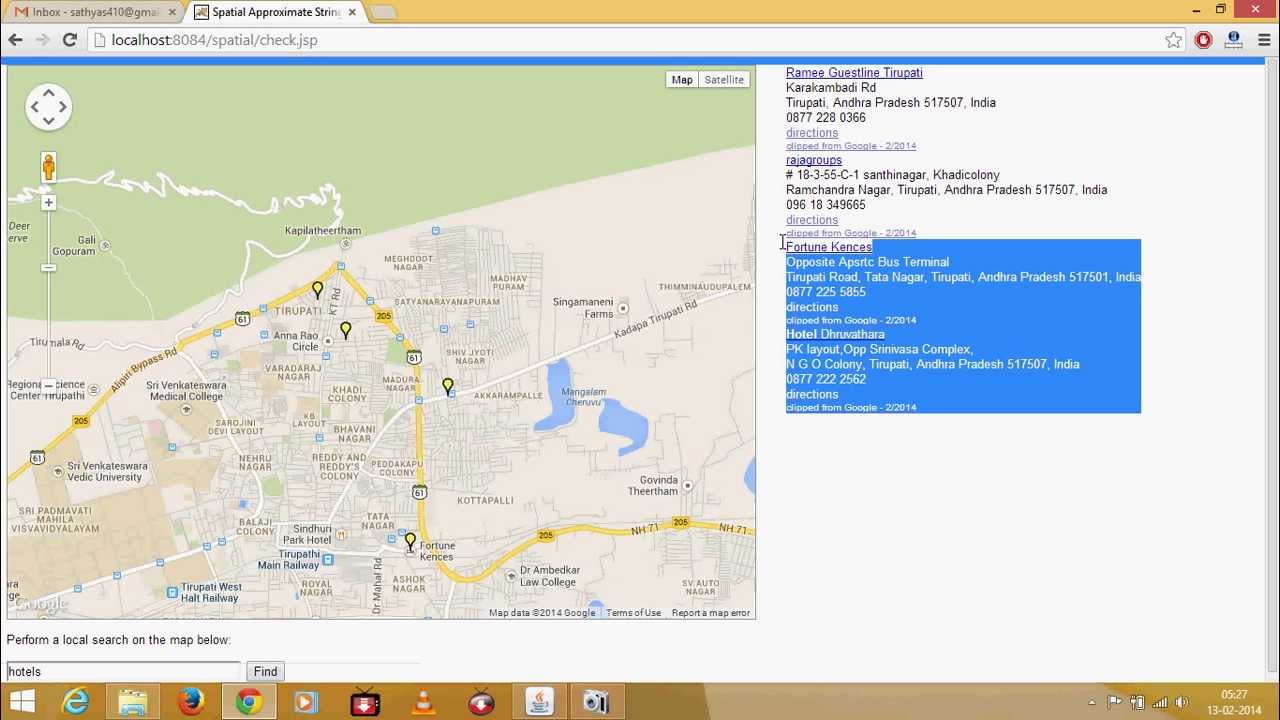Click the red Adblock extension icon
1280x720 pixels.
pos(1203,40)
